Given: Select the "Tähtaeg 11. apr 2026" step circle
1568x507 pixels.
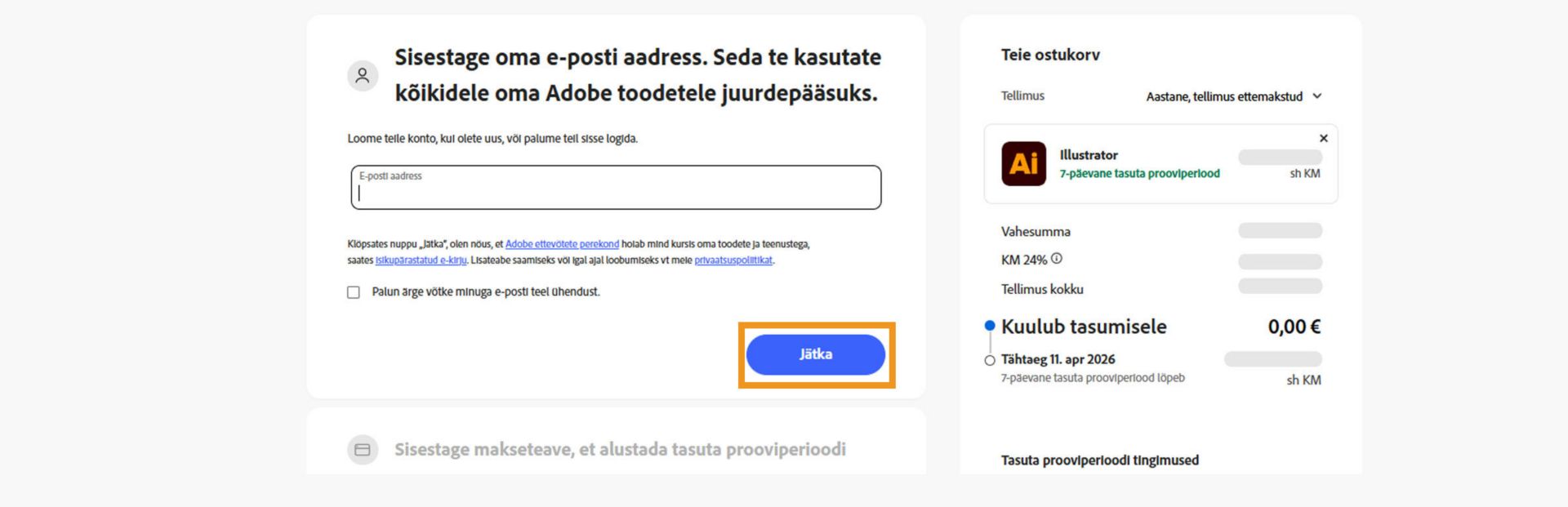Looking at the screenshot, I should tap(988, 359).
